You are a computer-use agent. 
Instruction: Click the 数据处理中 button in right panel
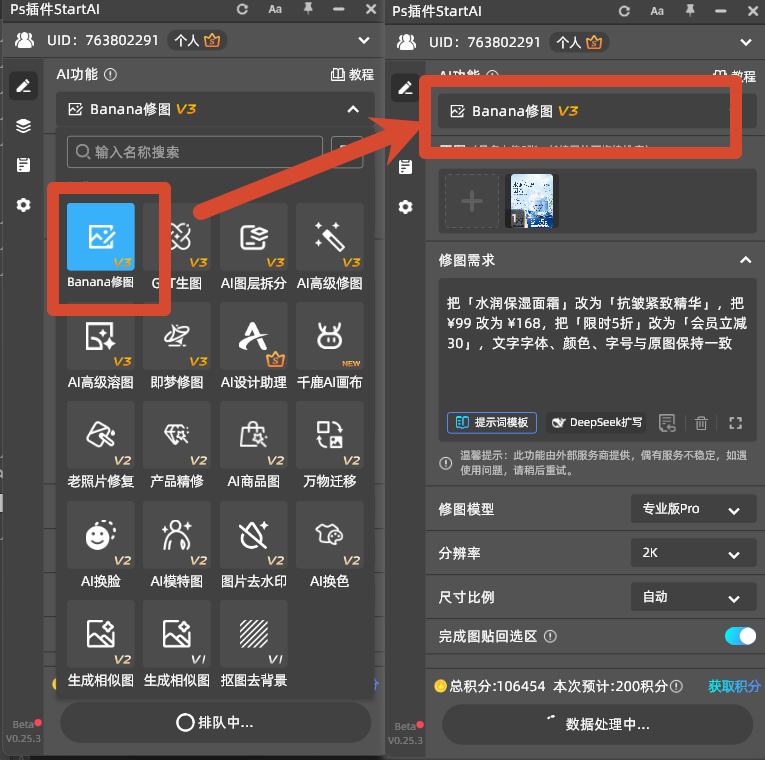point(597,724)
